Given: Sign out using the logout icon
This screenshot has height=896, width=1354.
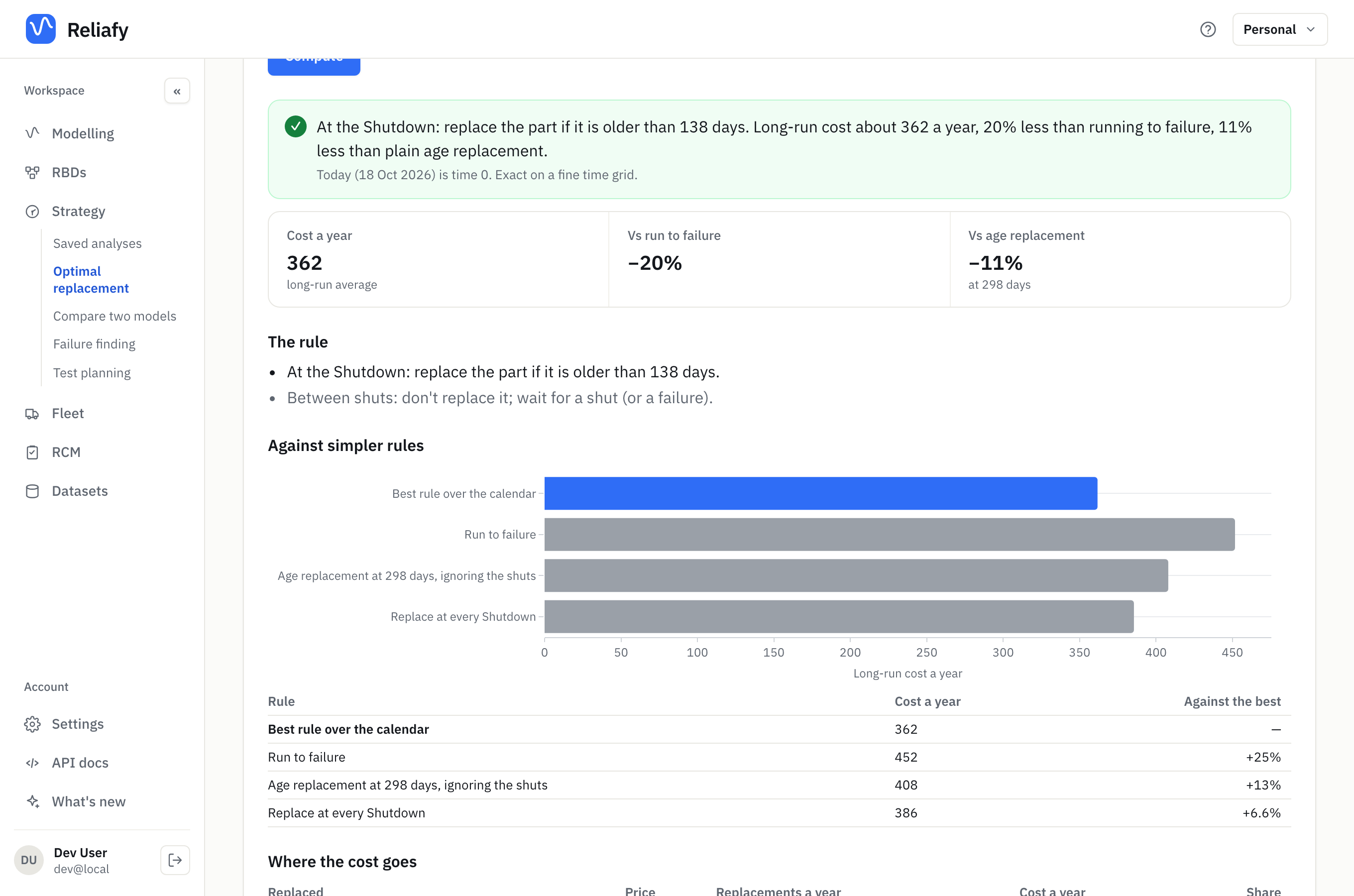Looking at the screenshot, I should 175,860.
